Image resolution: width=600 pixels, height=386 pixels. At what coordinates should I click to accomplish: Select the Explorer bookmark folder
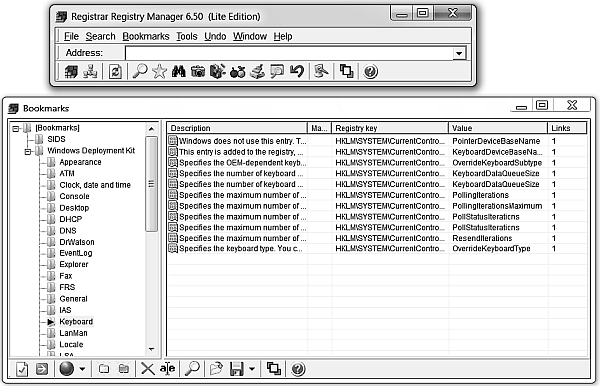(x=73, y=264)
